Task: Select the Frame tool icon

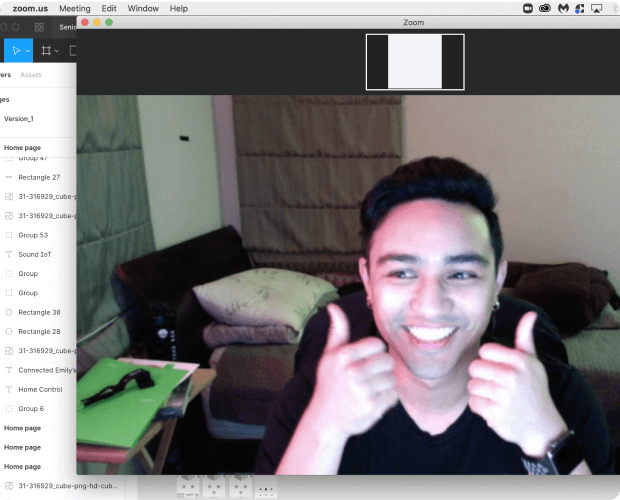Action: pyautogui.click(x=46, y=51)
